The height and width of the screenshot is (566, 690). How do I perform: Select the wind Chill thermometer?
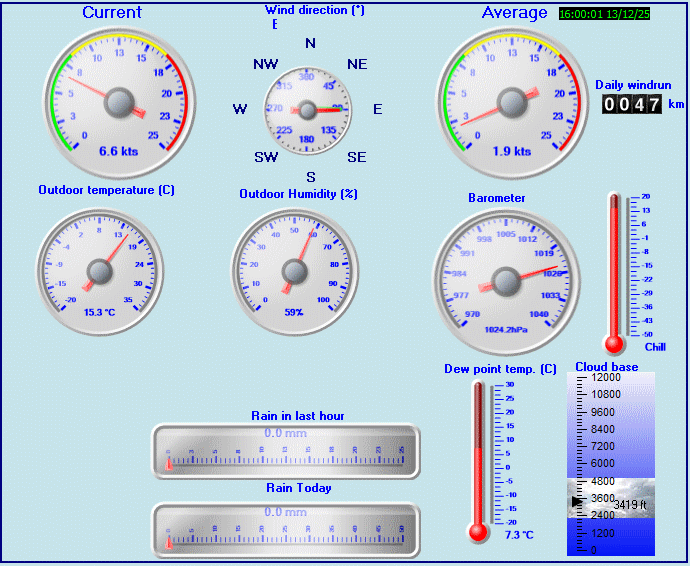[x=615, y=272]
